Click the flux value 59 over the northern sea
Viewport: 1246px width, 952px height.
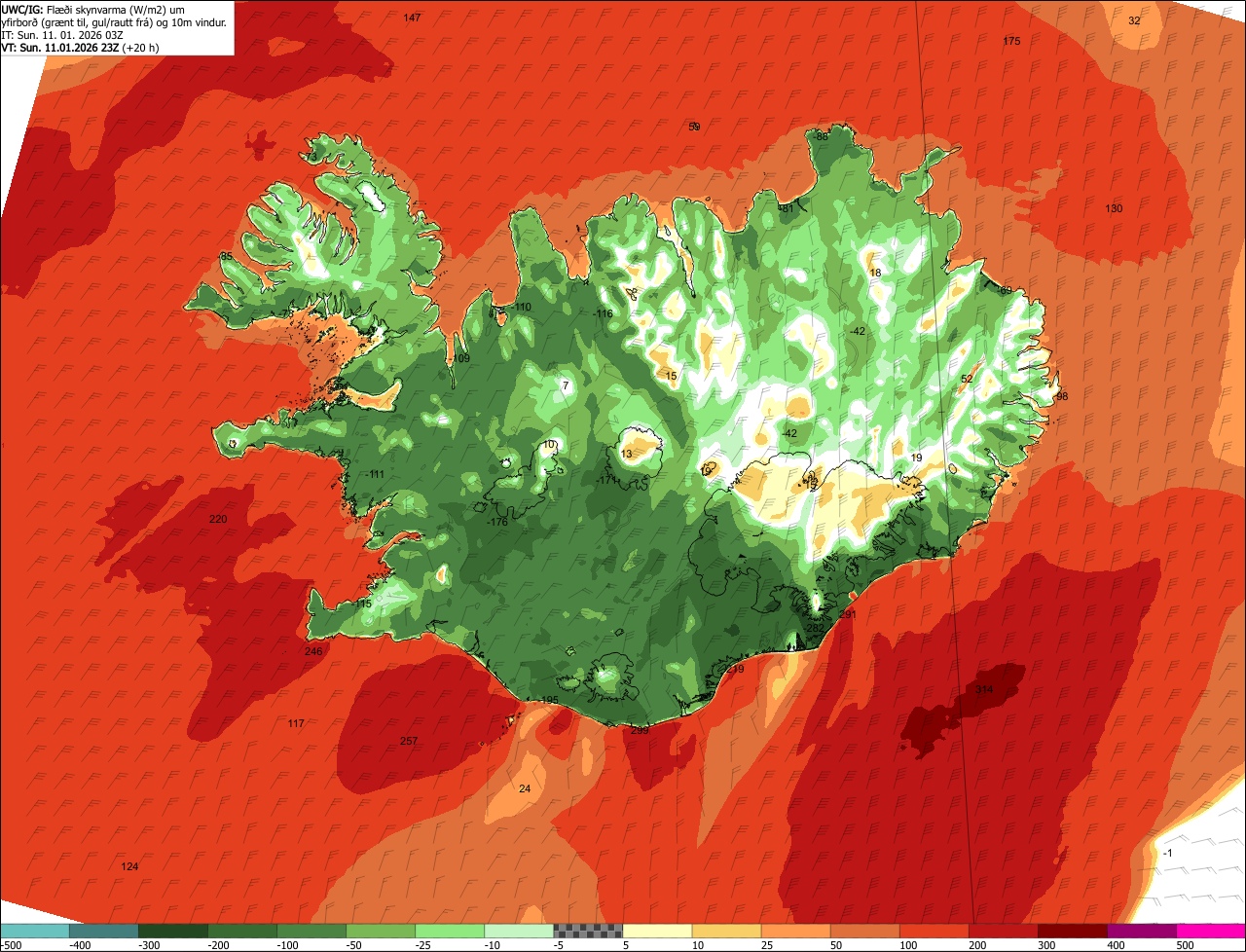point(694,127)
